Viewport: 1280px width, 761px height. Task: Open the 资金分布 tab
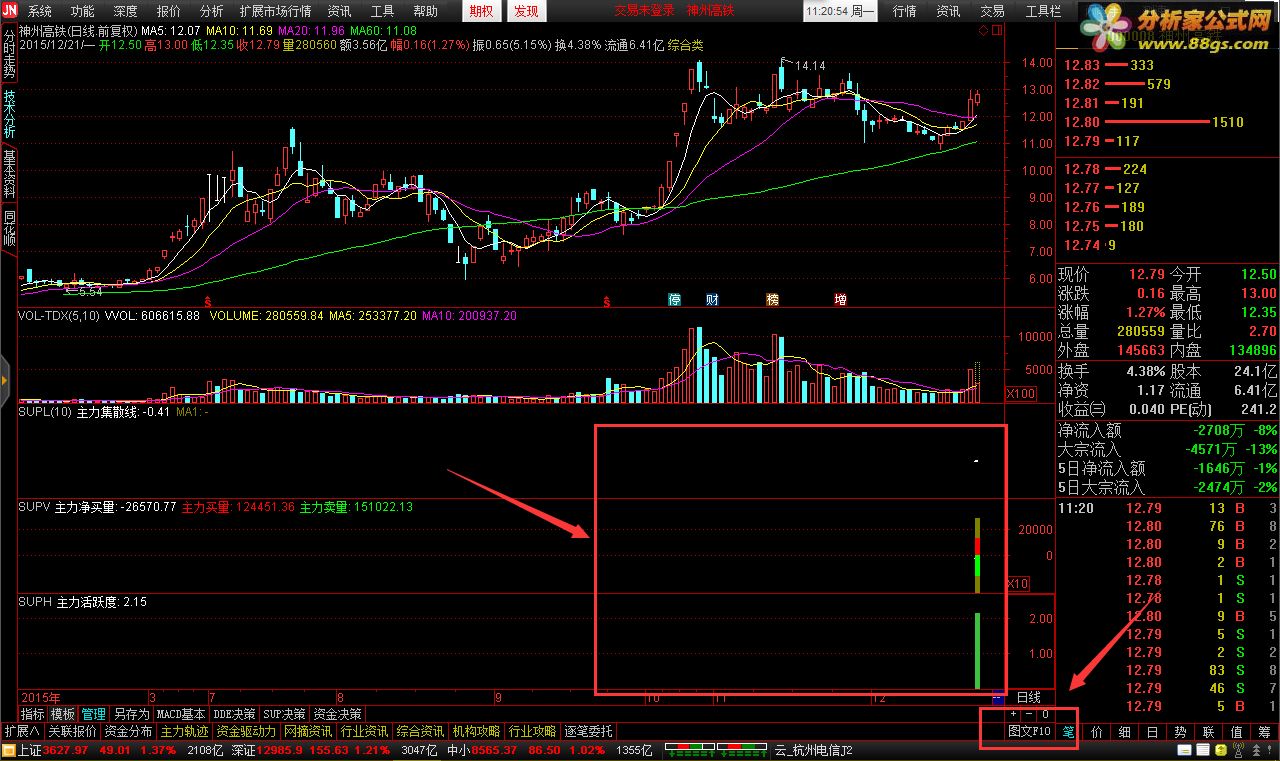coord(128,731)
